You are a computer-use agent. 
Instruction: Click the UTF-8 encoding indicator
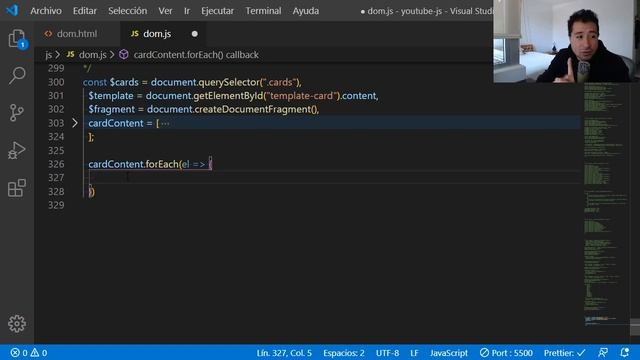coord(387,353)
